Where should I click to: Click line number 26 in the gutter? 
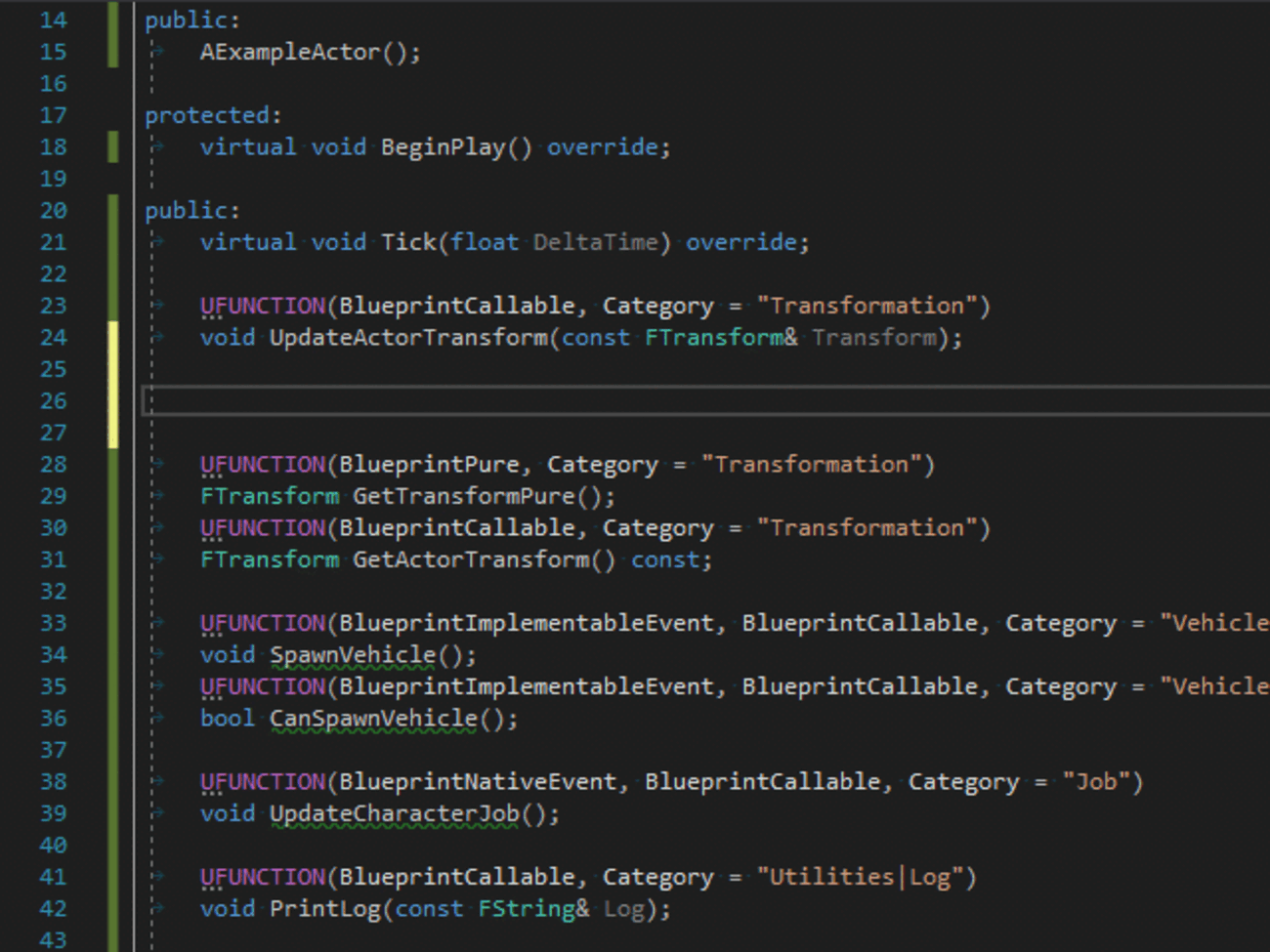click(54, 401)
